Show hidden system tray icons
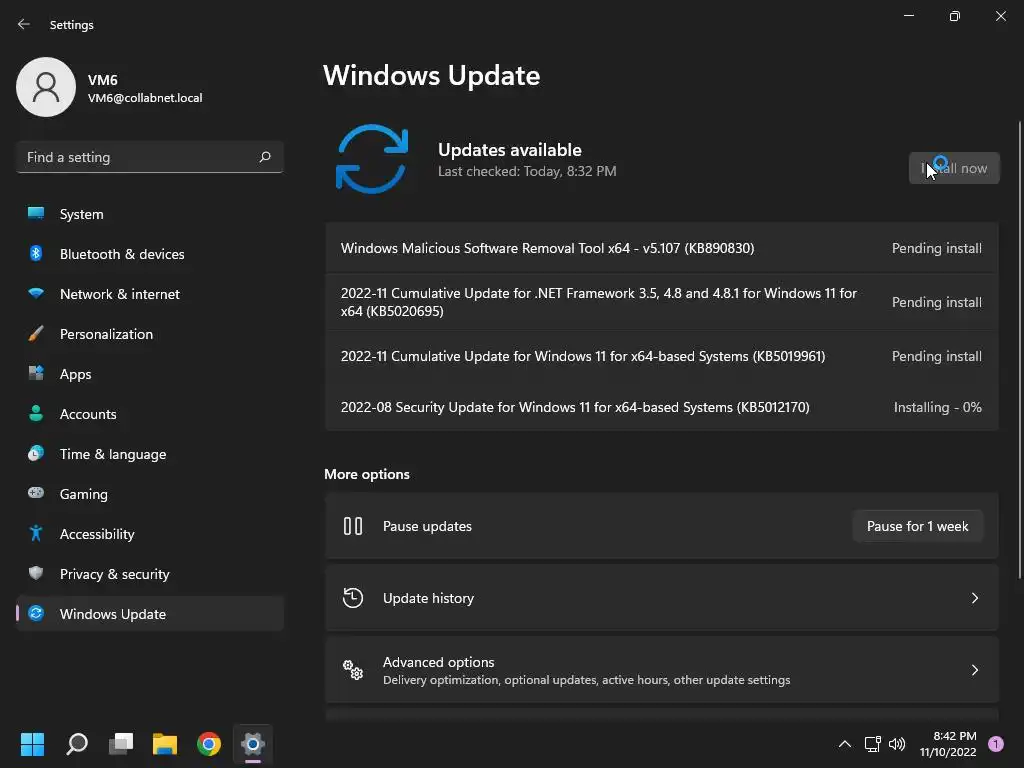The width and height of the screenshot is (1024, 768). pos(844,744)
